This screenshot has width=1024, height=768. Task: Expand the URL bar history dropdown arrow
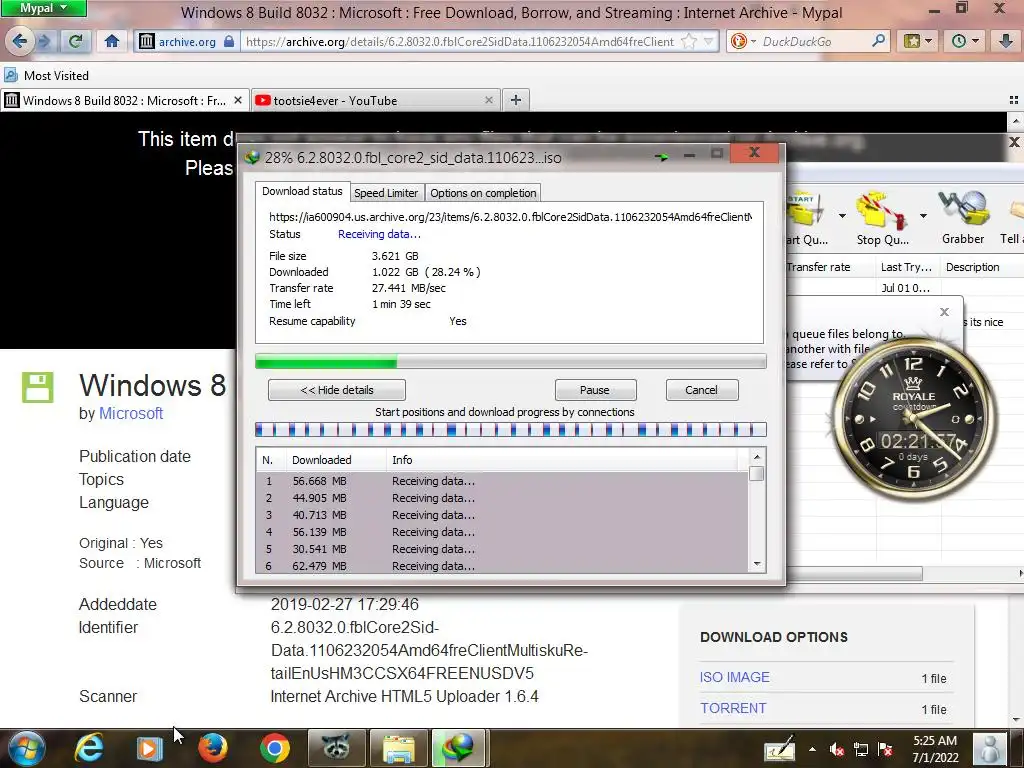click(709, 42)
